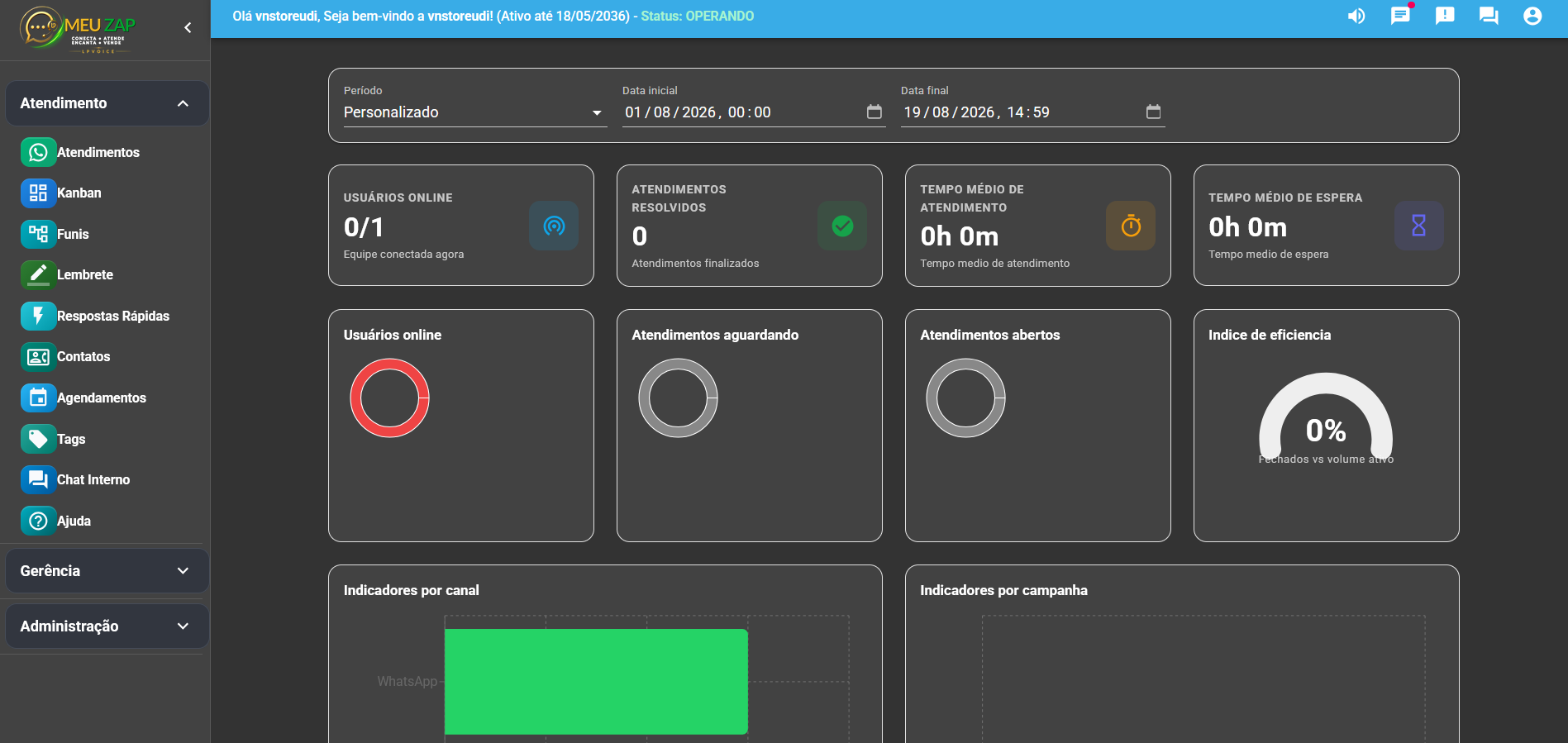Viewport: 1568px width, 743px height.
Task: Open Data inicial calendar picker
Action: [874, 112]
